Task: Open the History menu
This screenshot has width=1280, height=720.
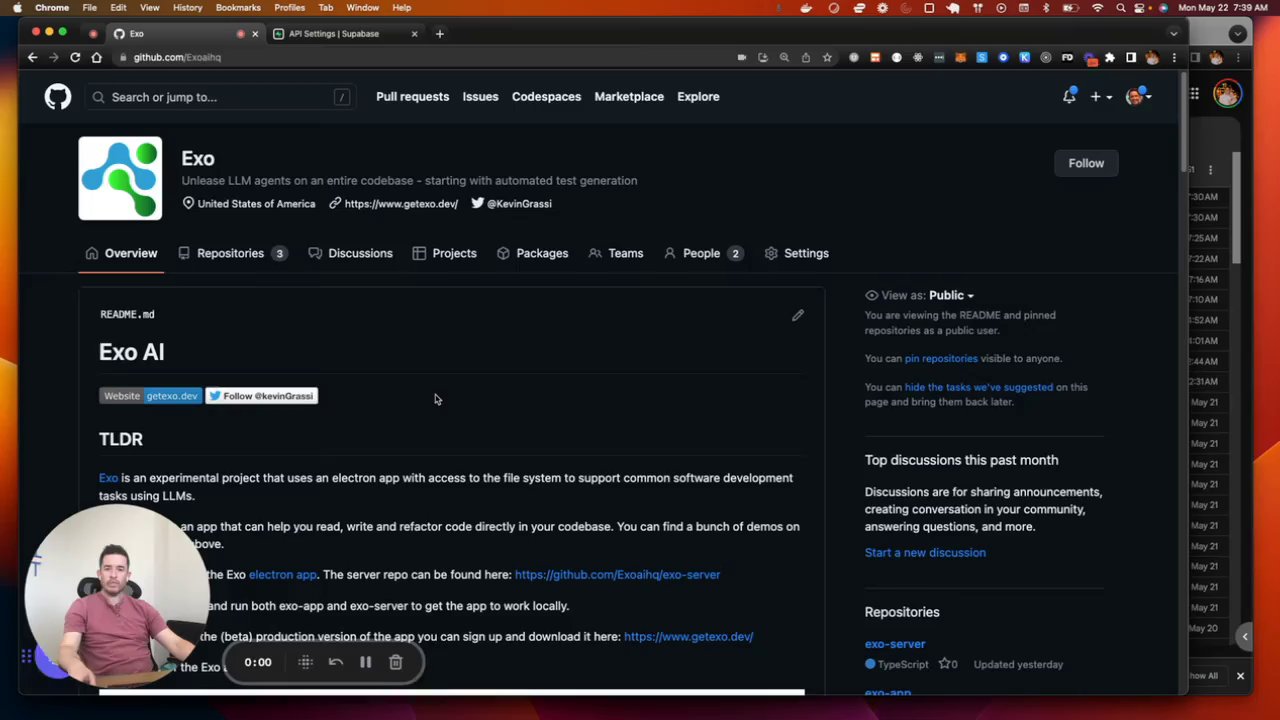Action: [x=187, y=7]
